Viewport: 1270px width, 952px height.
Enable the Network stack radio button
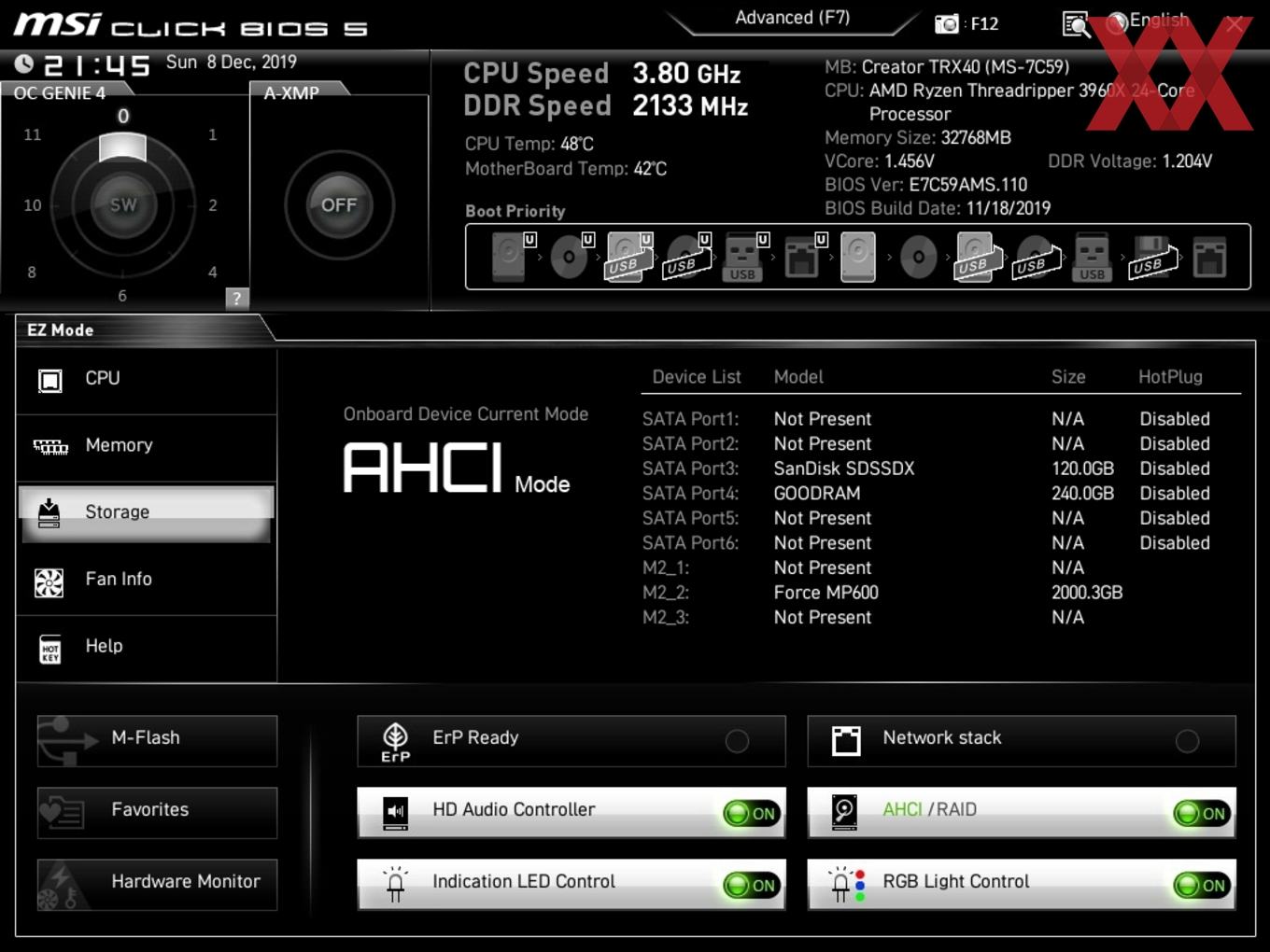[1187, 741]
